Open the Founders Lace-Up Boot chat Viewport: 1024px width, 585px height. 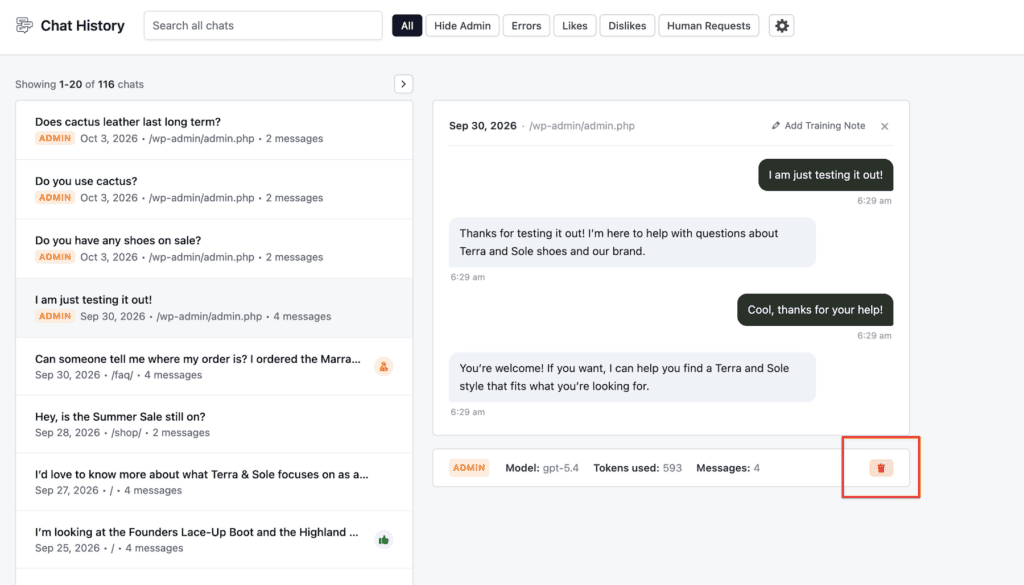pyautogui.click(x=214, y=540)
